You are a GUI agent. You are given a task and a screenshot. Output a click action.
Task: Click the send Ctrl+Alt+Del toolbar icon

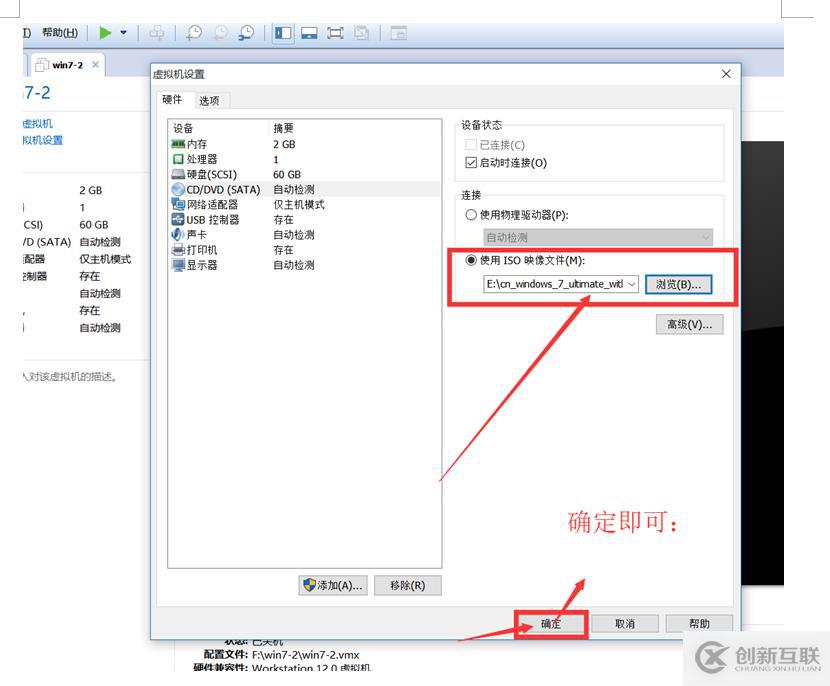[x=157, y=33]
